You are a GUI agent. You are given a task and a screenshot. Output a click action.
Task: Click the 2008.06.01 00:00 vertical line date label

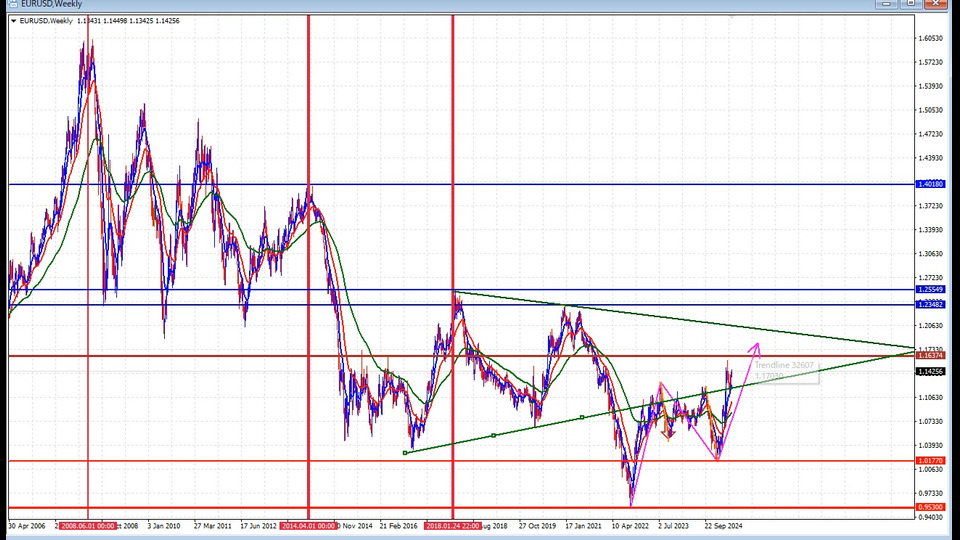tap(88, 526)
